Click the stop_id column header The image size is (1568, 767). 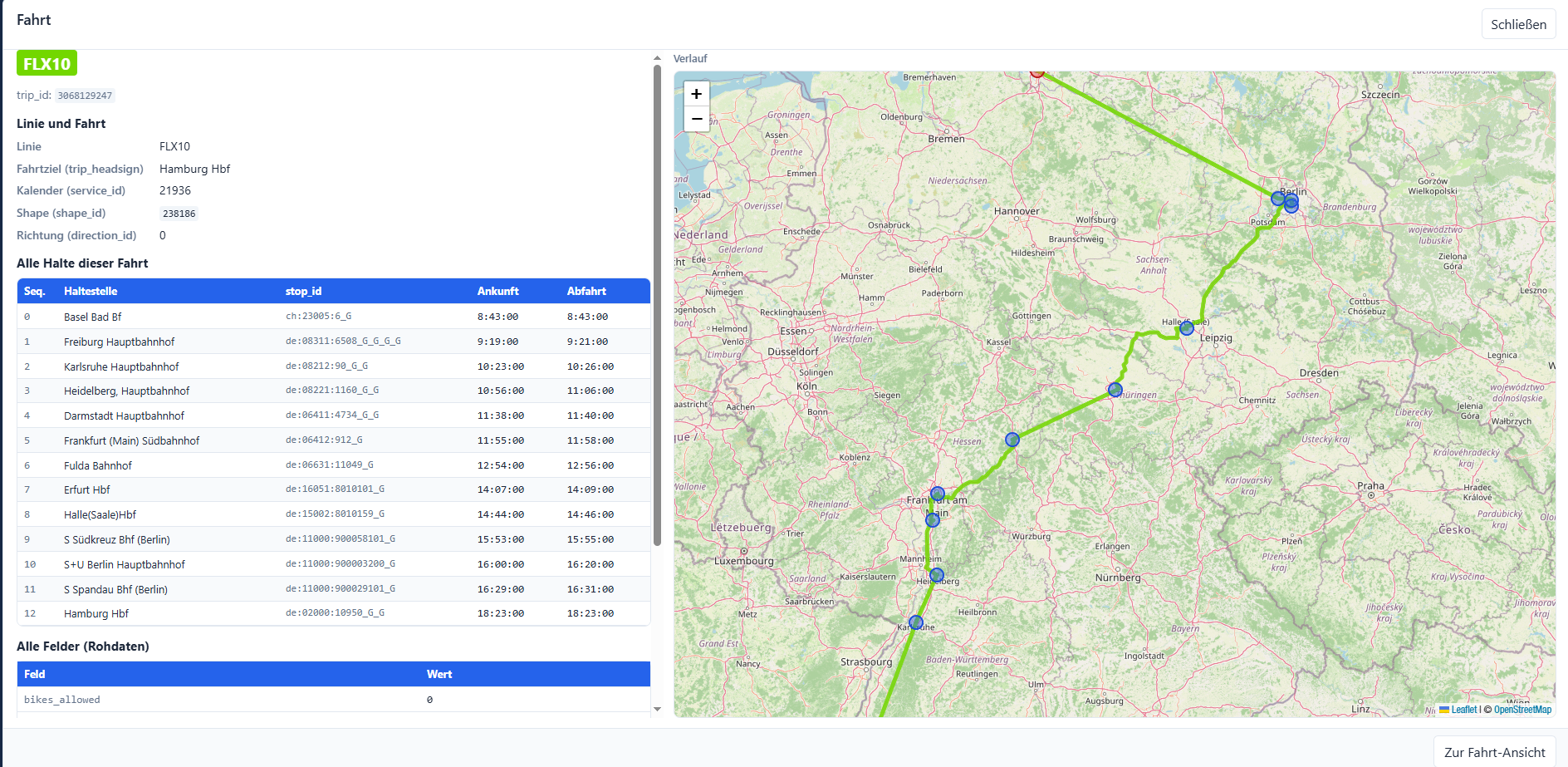(x=303, y=291)
